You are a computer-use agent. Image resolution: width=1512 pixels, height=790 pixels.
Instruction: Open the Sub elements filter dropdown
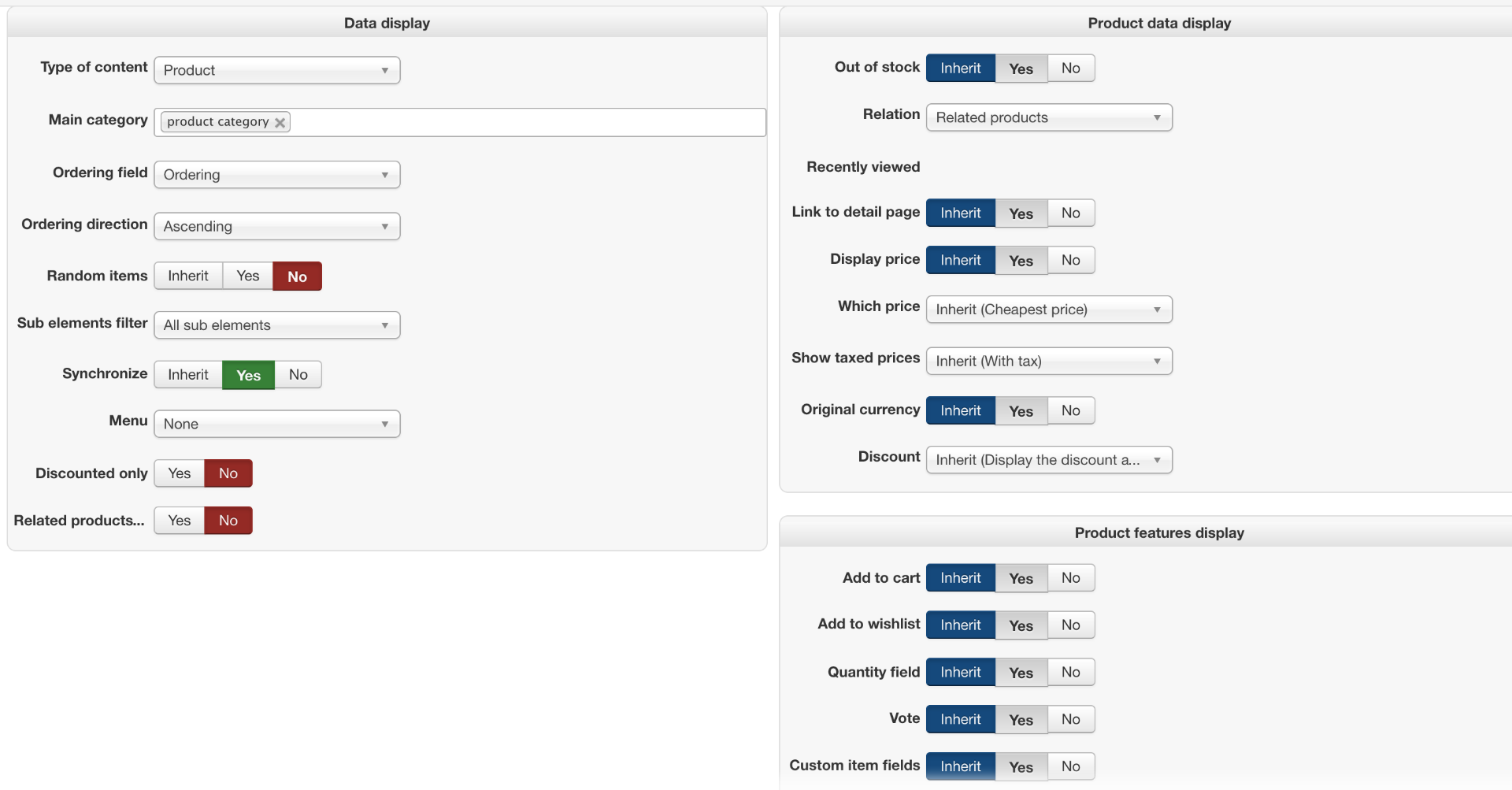(x=276, y=325)
